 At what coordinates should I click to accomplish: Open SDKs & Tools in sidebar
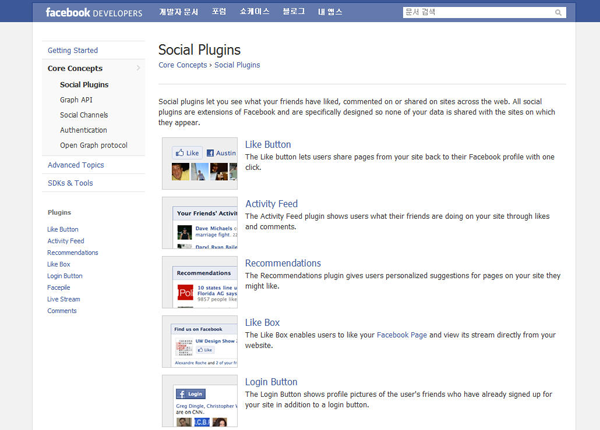[70, 183]
